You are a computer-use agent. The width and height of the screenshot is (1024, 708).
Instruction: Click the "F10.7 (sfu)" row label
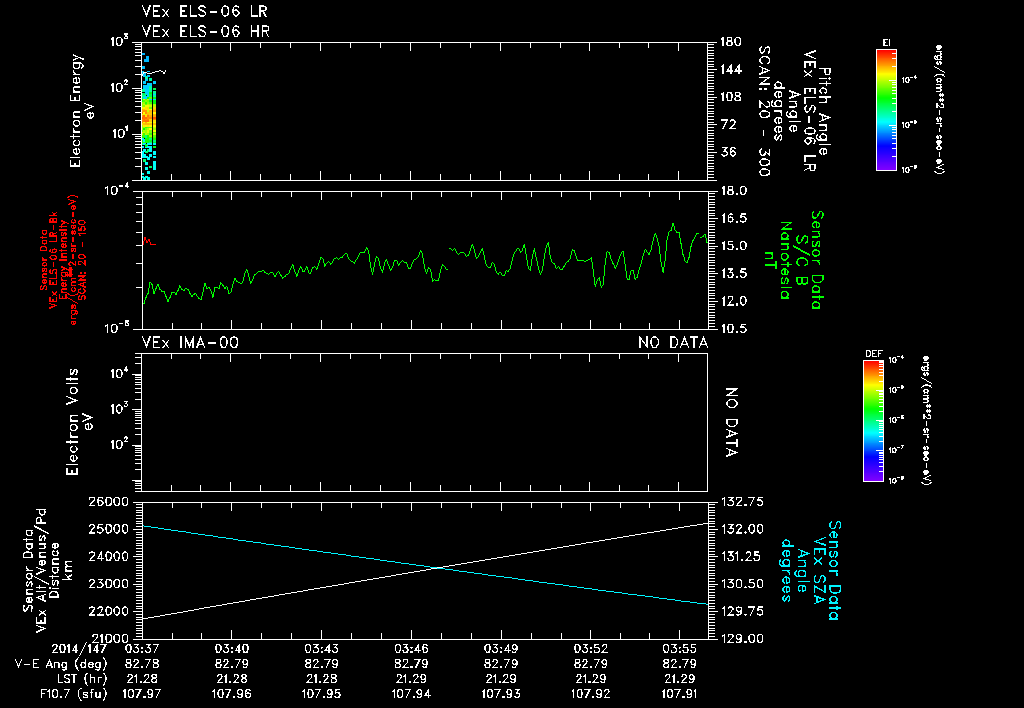73,694
